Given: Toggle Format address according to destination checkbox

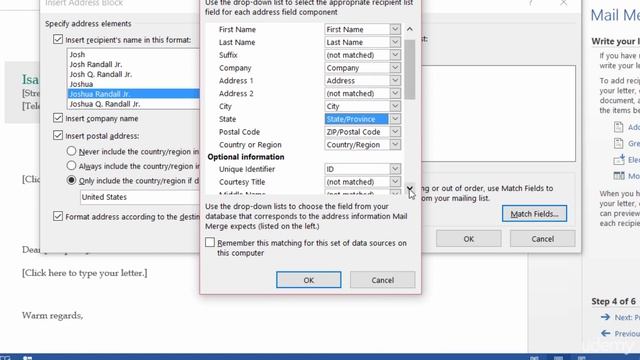Looking at the screenshot, I should (58, 216).
